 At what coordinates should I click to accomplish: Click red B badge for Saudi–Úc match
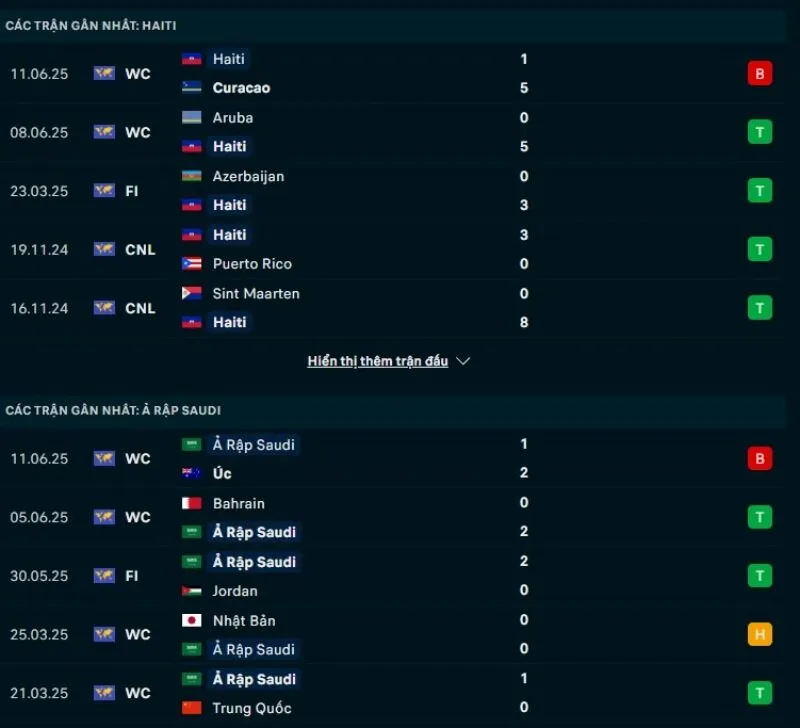pos(760,458)
